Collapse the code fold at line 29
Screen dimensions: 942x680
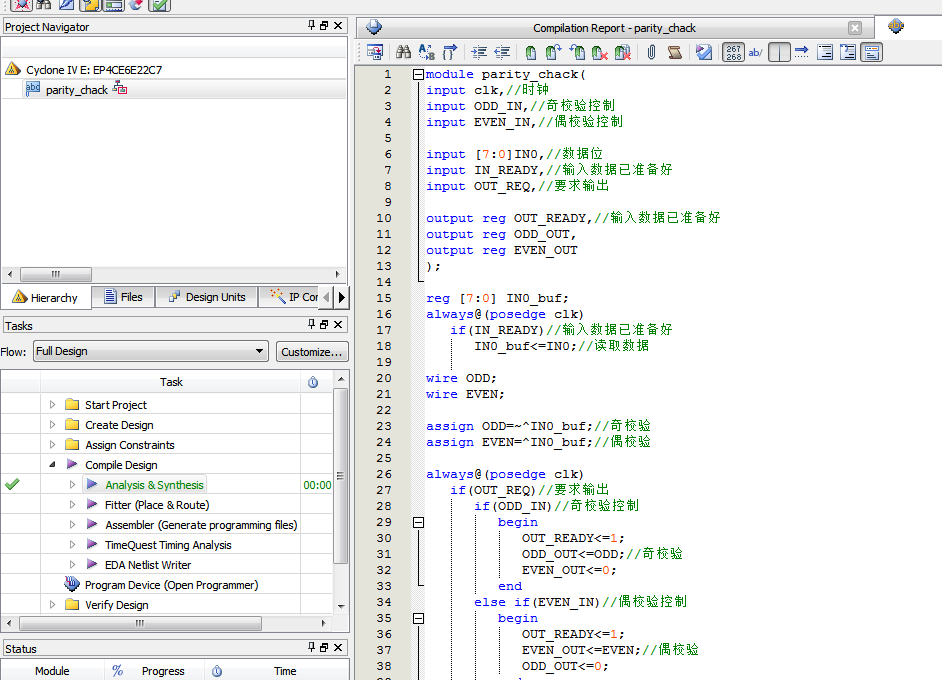[x=418, y=521]
